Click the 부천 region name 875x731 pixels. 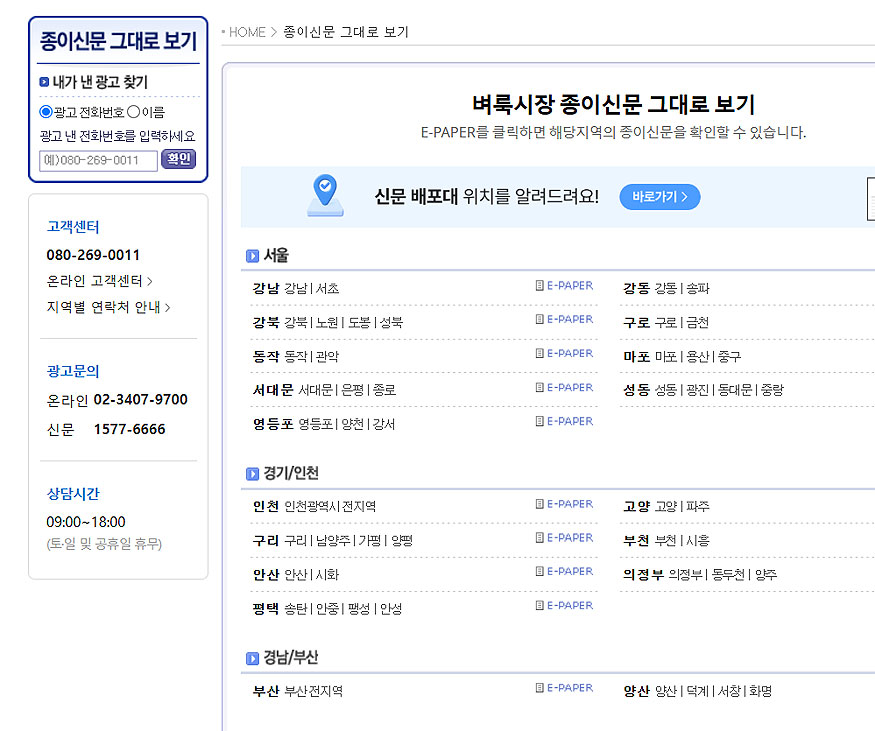tap(637, 541)
